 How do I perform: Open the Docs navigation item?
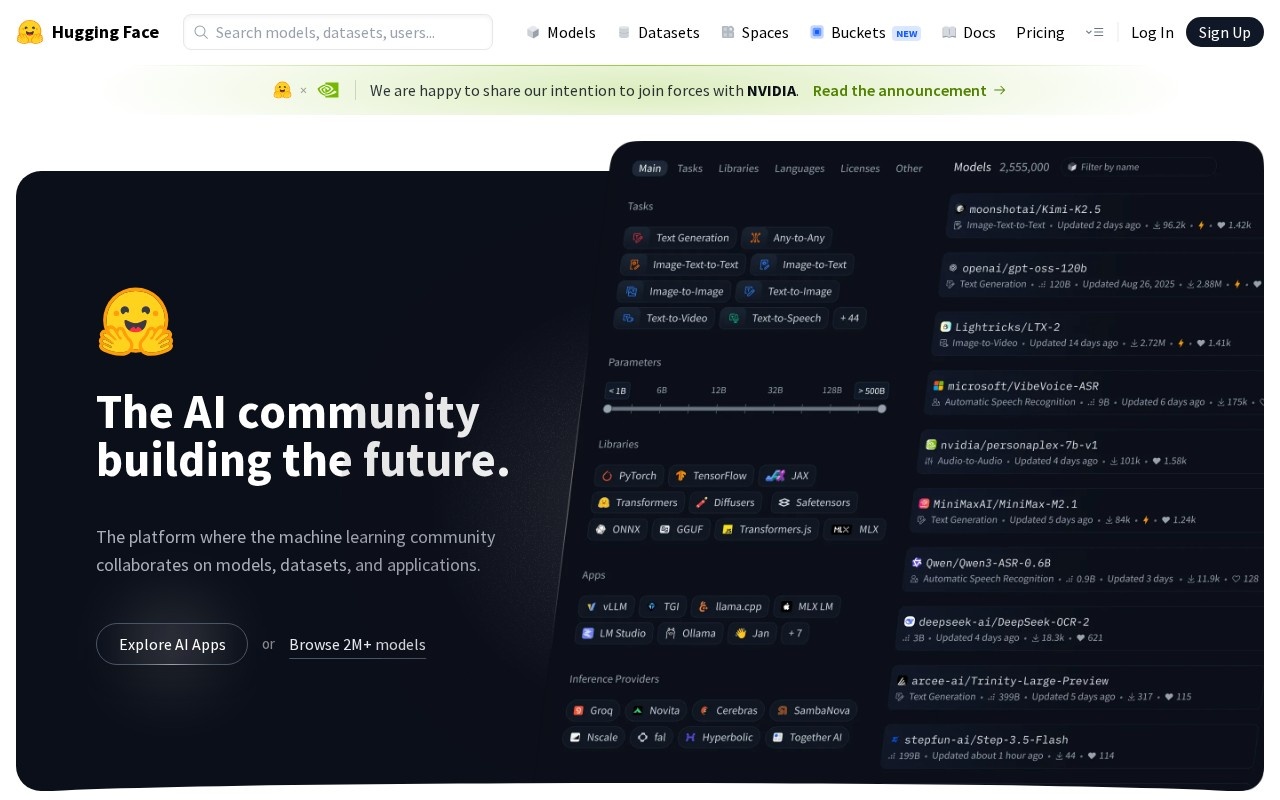(969, 32)
